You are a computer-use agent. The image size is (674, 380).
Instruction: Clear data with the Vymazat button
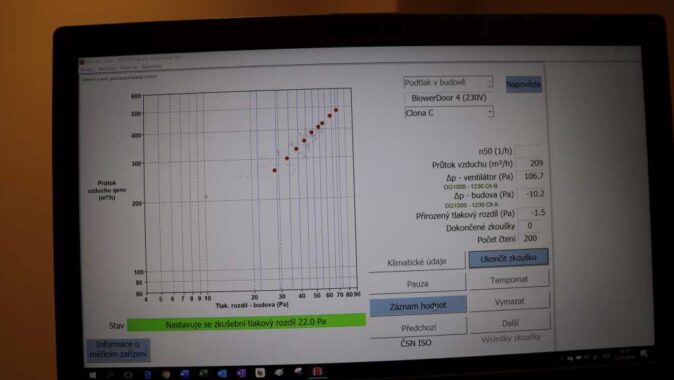(x=509, y=301)
